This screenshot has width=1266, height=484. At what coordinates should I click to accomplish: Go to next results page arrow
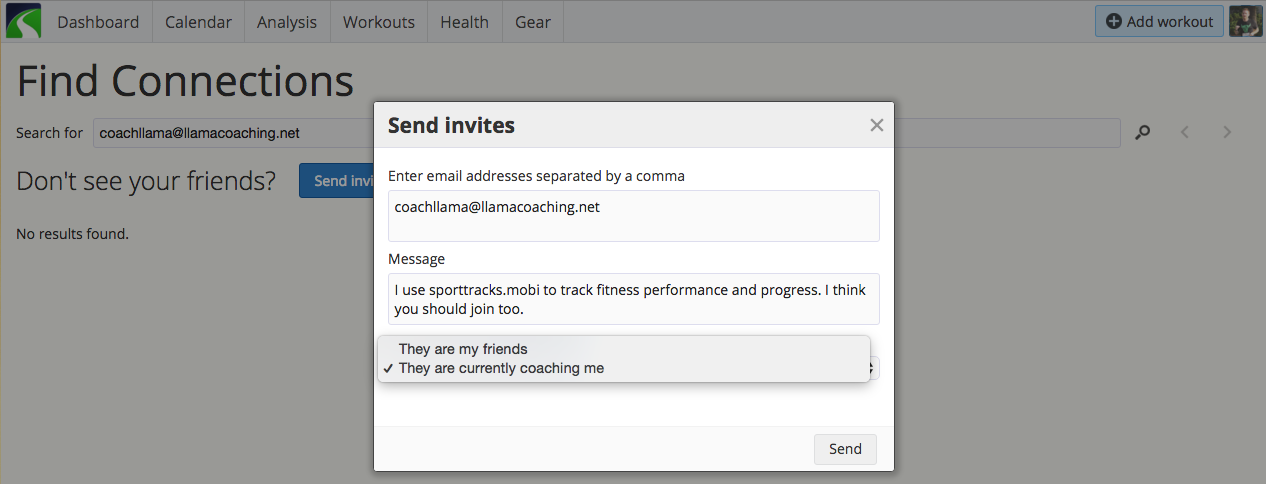(x=1228, y=132)
